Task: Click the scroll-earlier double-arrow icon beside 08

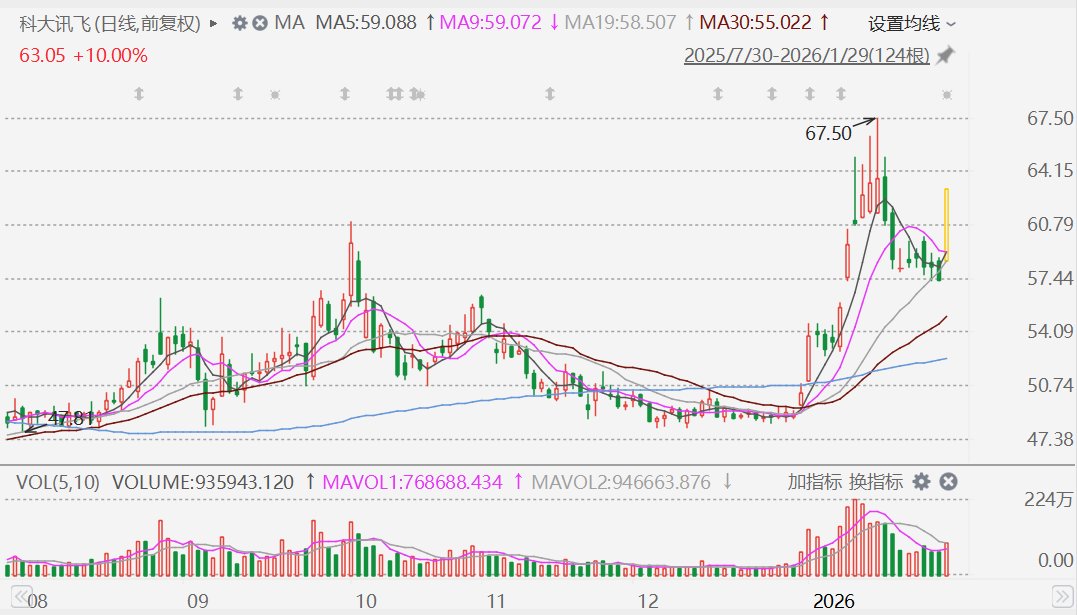Action: (x=21, y=596)
